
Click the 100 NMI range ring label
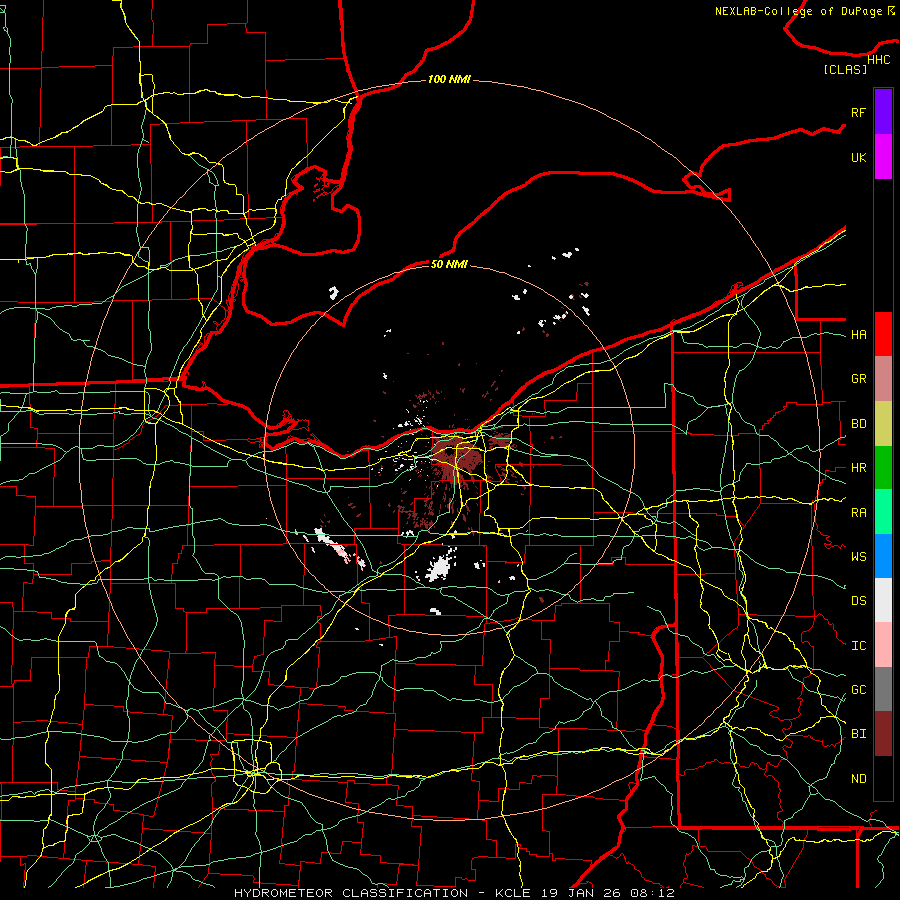449,79
